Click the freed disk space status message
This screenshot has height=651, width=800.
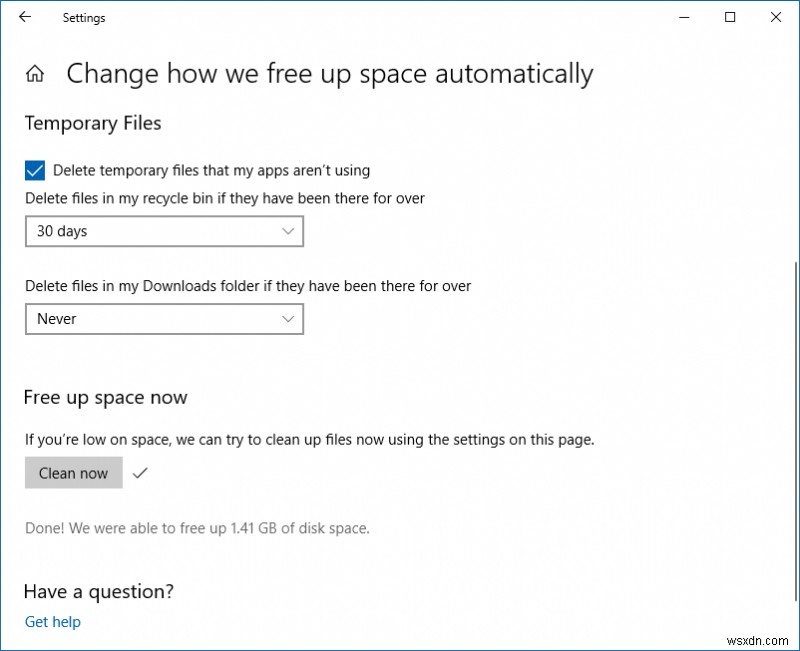pyautogui.click(x=197, y=528)
